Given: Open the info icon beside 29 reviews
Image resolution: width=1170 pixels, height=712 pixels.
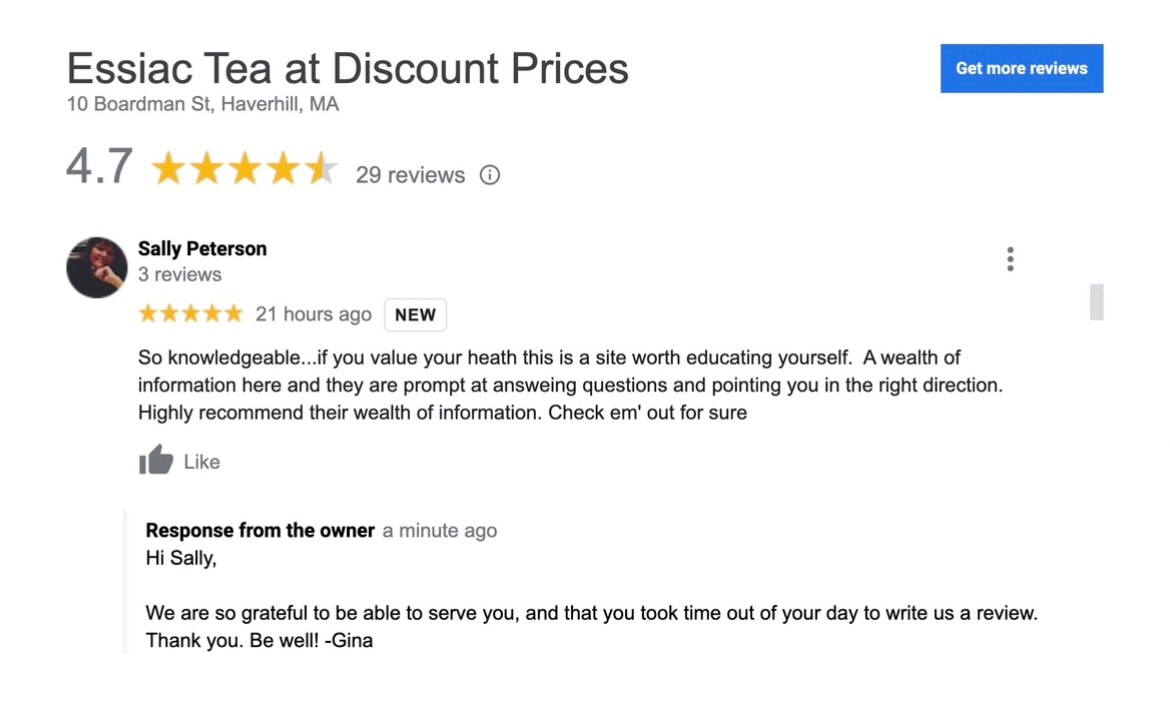Looking at the screenshot, I should click(x=489, y=175).
